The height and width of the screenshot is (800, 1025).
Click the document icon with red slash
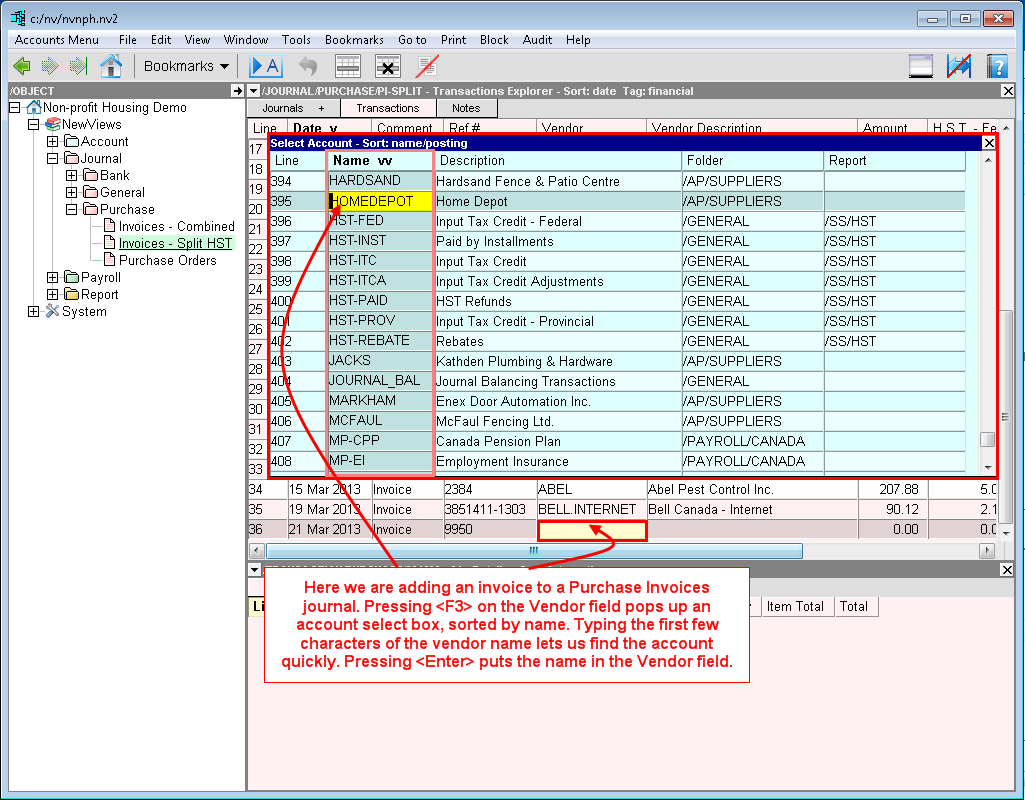coord(428,66)
